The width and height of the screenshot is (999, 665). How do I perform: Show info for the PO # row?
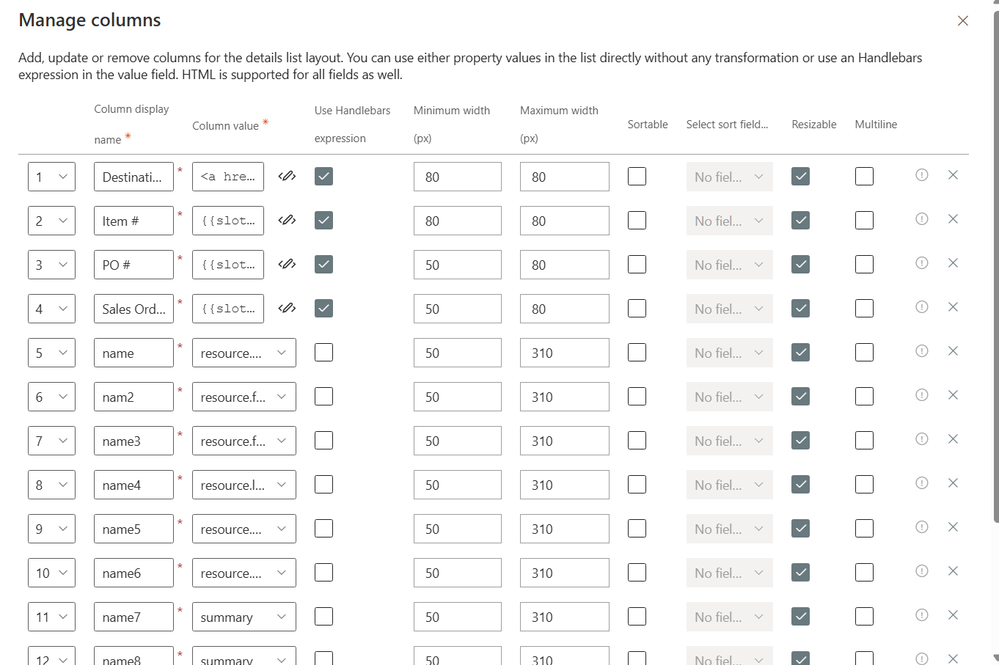pyautogui.click(x=922, y=263)
